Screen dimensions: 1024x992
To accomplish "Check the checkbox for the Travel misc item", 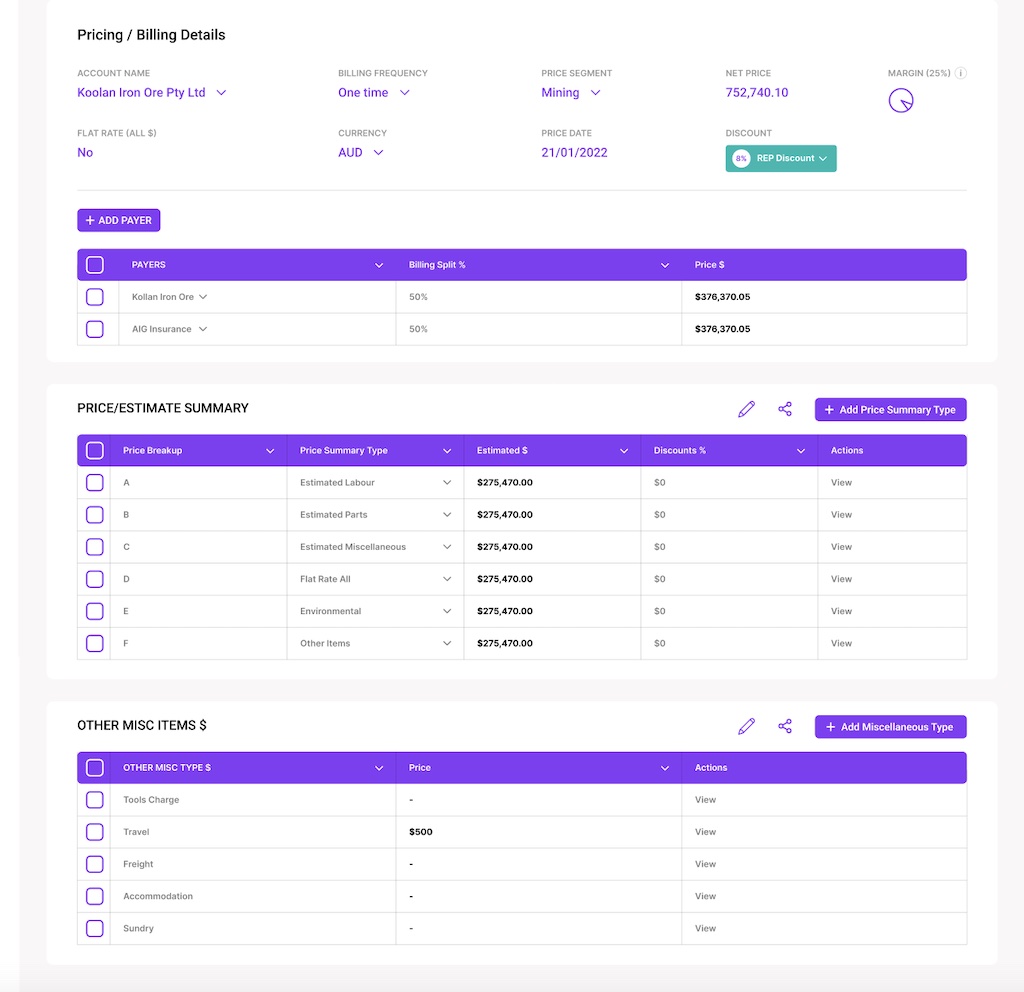I will 94,831.
